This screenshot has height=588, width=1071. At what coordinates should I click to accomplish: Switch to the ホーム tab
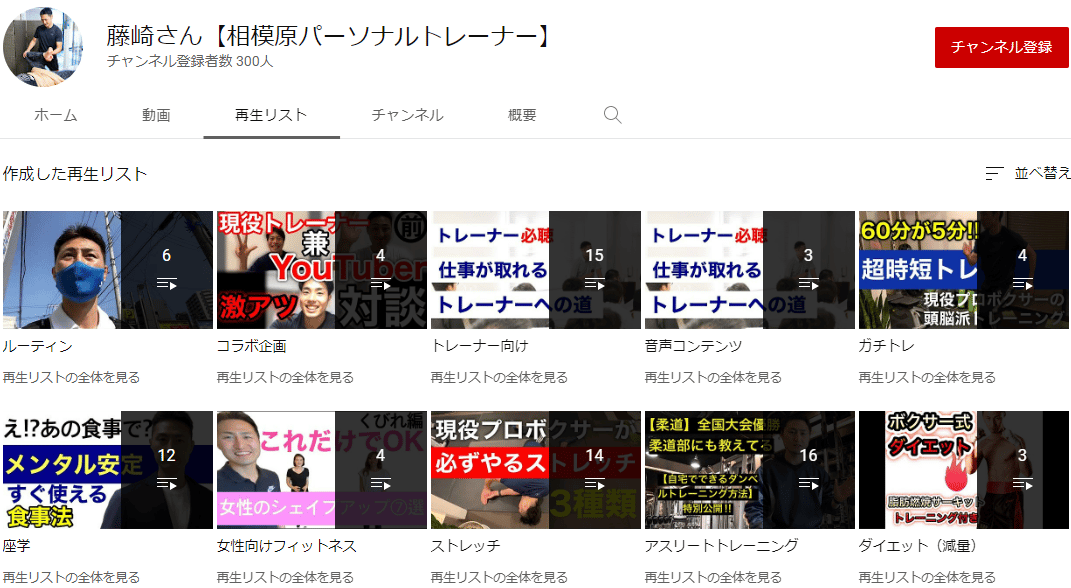coord(56,115)
